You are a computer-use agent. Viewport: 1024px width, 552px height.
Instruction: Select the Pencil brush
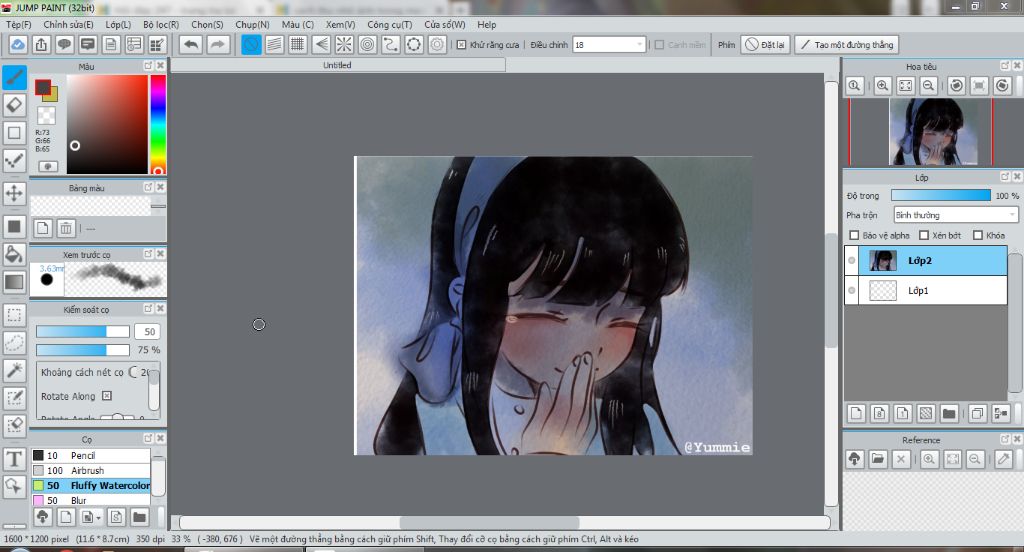pos(91,455)
